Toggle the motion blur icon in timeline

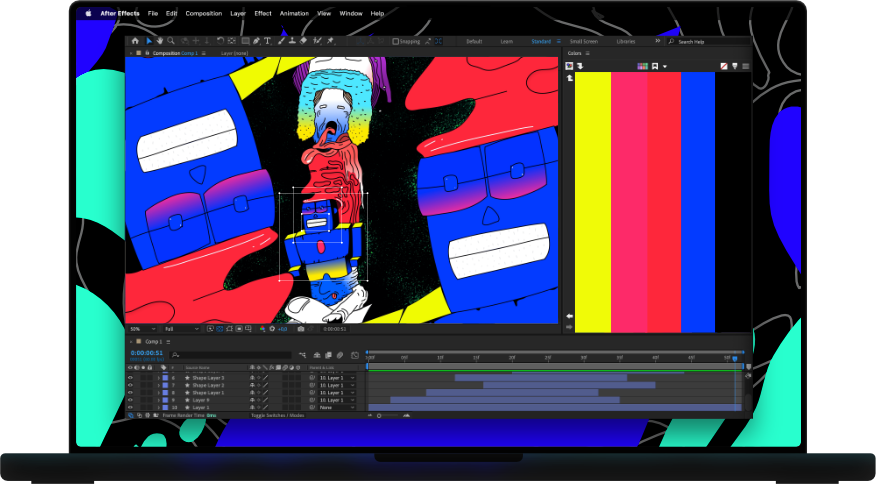339,355
